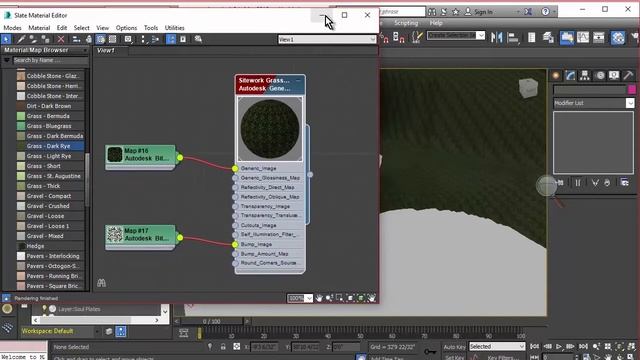
Task: Open the Modify tab in command panel
Action: (570, 76)
